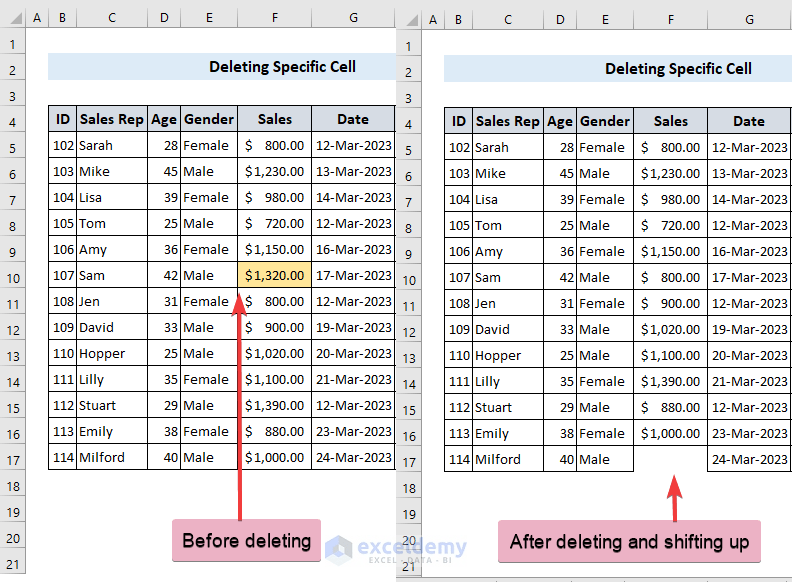Click the 'Deleting Specific Cell' title in right sheet

[x=678, y=69]
